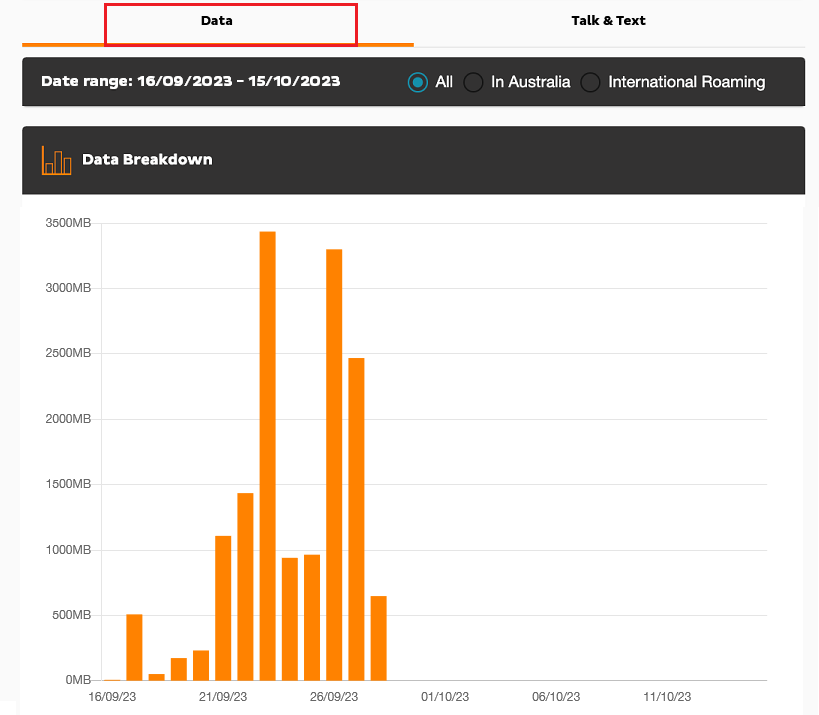Viewport: 819px width, 715px height.
Task: Select the 1100MB bar at 21/09/23
Action: click(222, 610)
